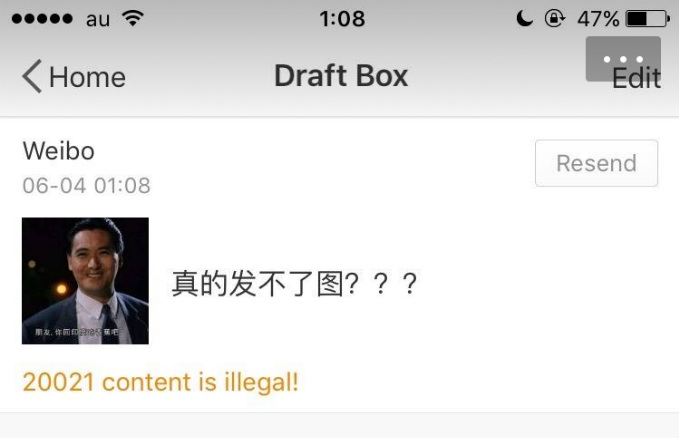
Task: Tap the rotation lock icon
Action: pos(554,19)
